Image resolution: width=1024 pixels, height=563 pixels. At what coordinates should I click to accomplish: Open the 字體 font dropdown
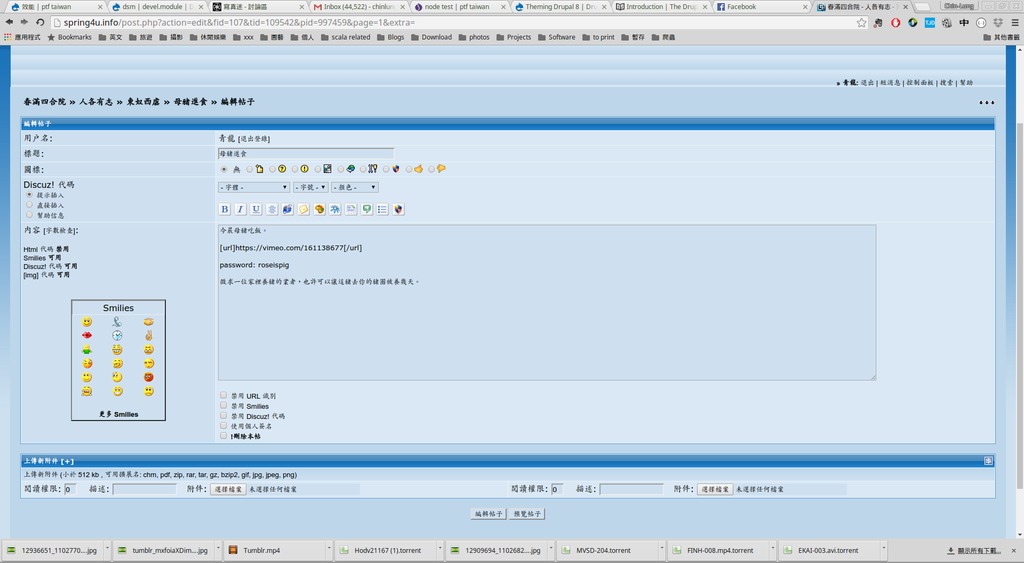[x=253, y=187]
